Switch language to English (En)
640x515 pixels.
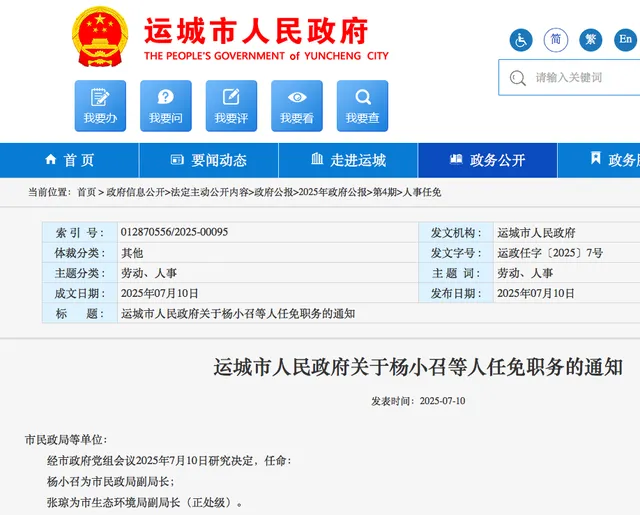pyautogui.click(x=625, y=40)
